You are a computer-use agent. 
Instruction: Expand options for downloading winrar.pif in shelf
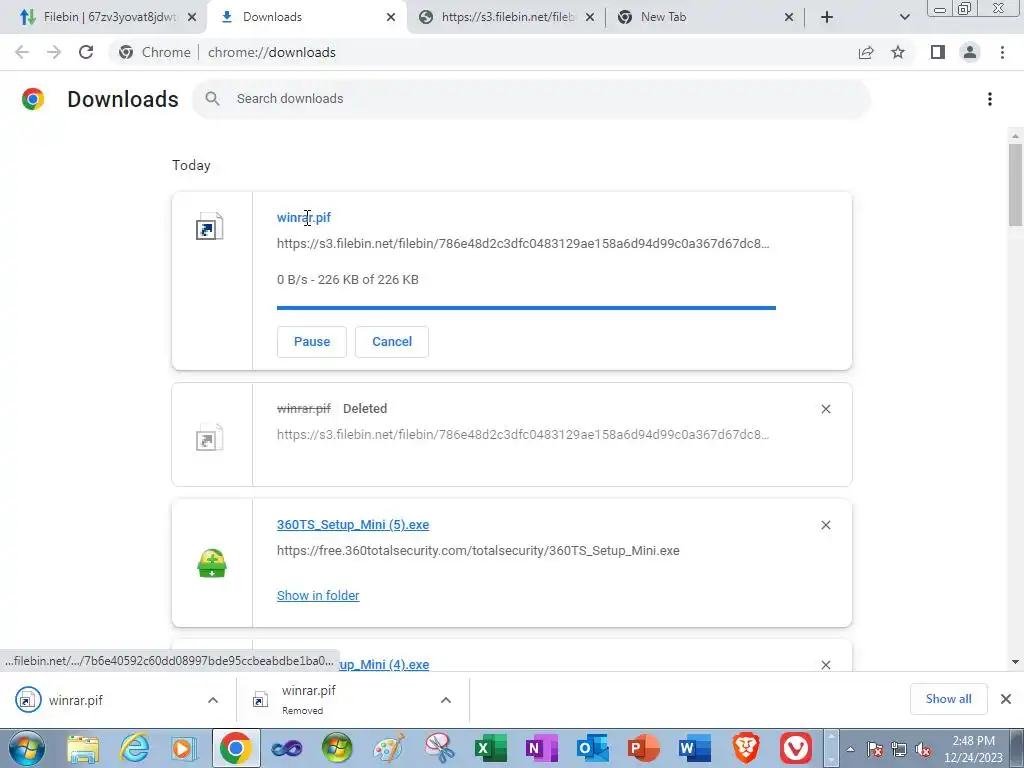pyautogui.click(x=213, y=700)
